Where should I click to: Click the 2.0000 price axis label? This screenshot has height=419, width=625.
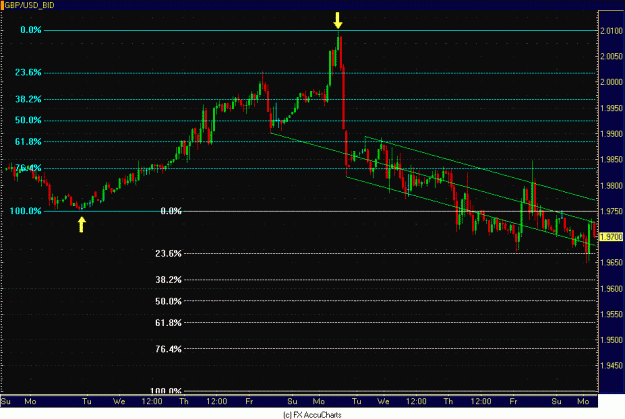pyautogui.click(x=611, y=82)
